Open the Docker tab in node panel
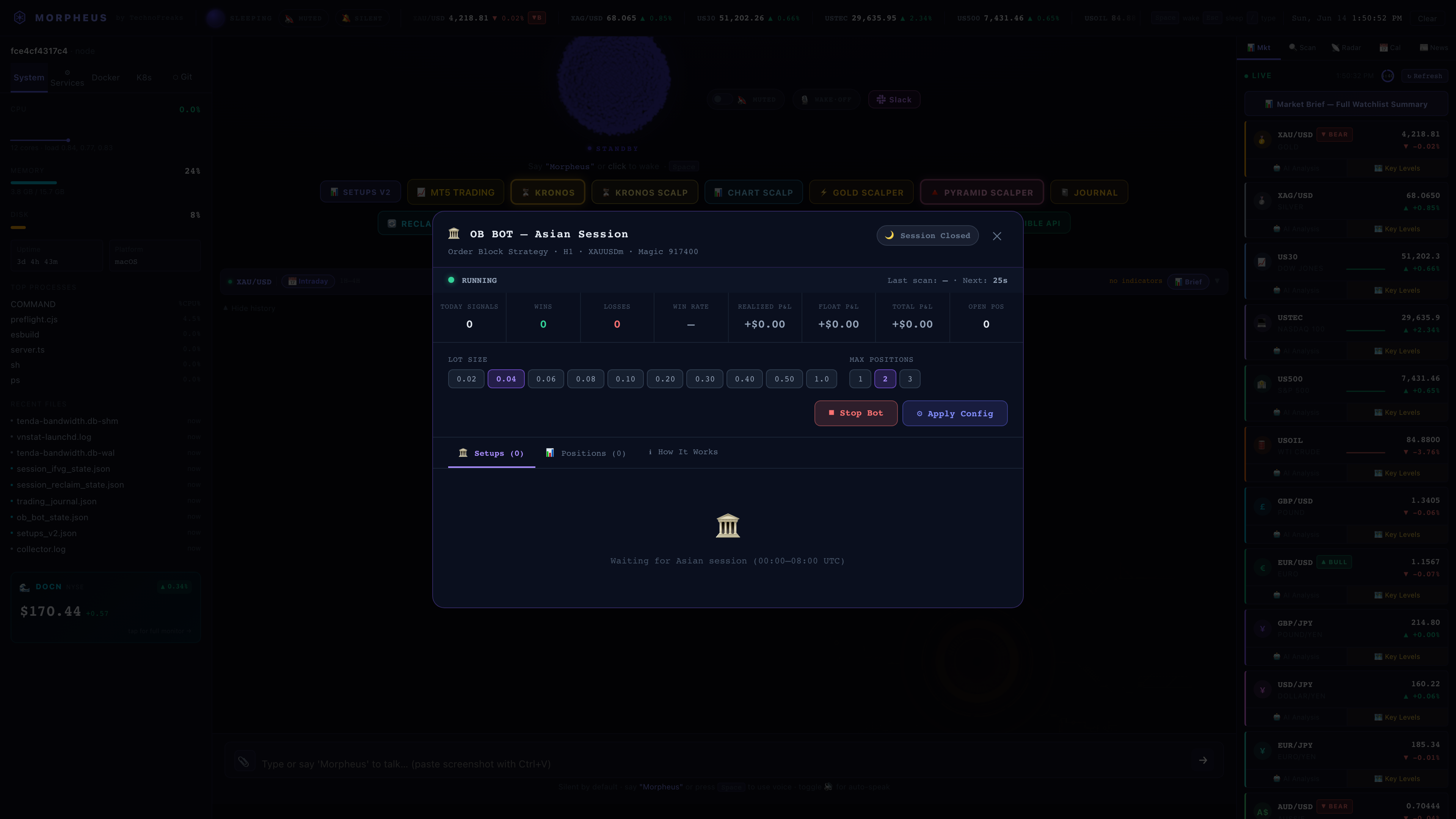This screenshot has width=1456, height=819. tap(106, 77)
